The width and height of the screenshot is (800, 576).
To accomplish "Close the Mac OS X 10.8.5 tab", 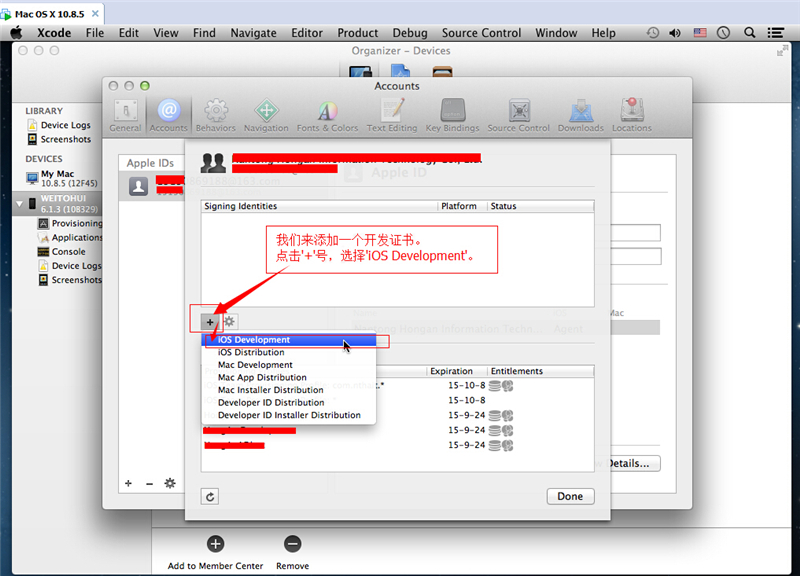I will 95,14.
